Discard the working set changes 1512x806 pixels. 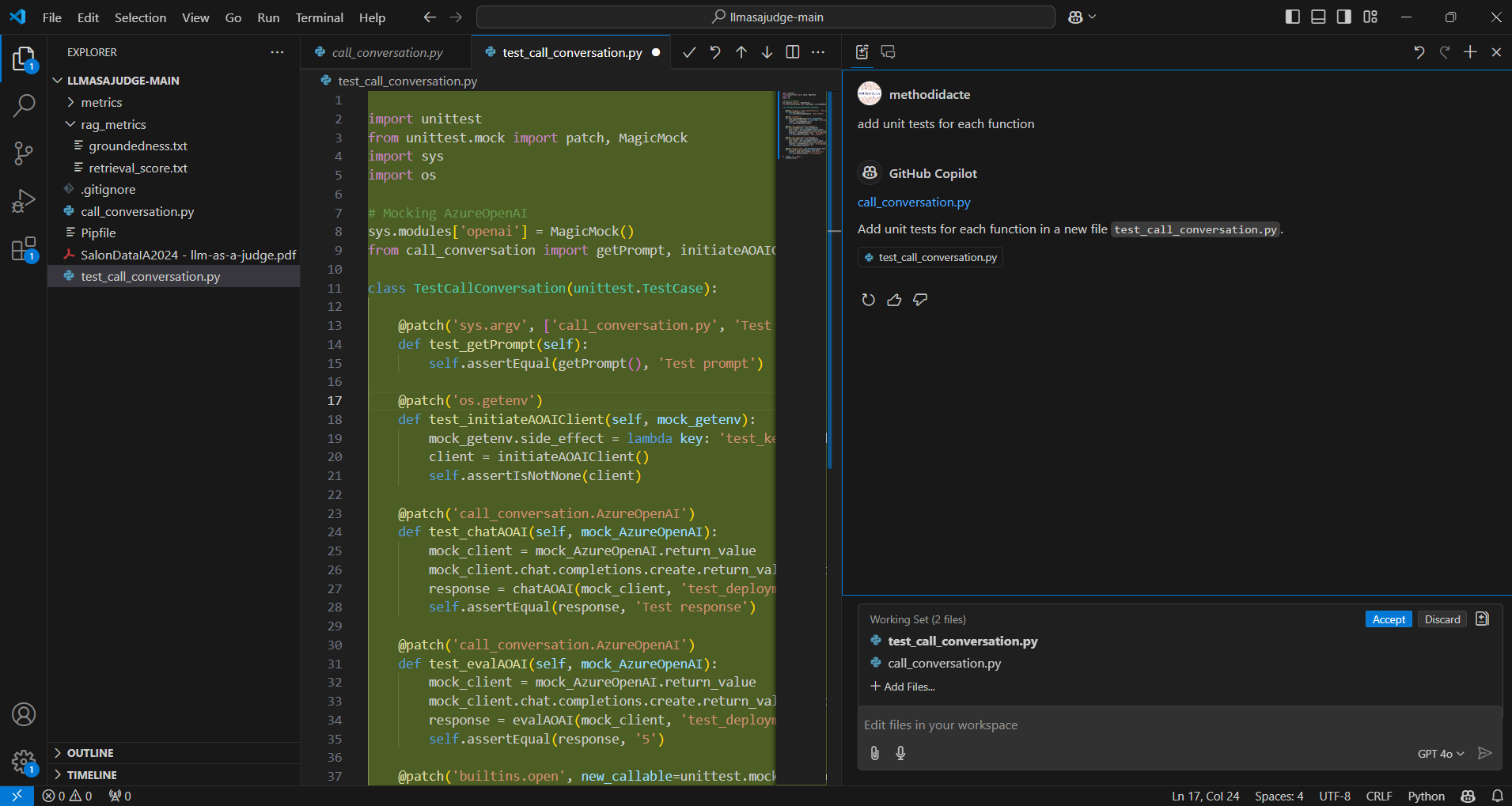[x=1442, y=619]
